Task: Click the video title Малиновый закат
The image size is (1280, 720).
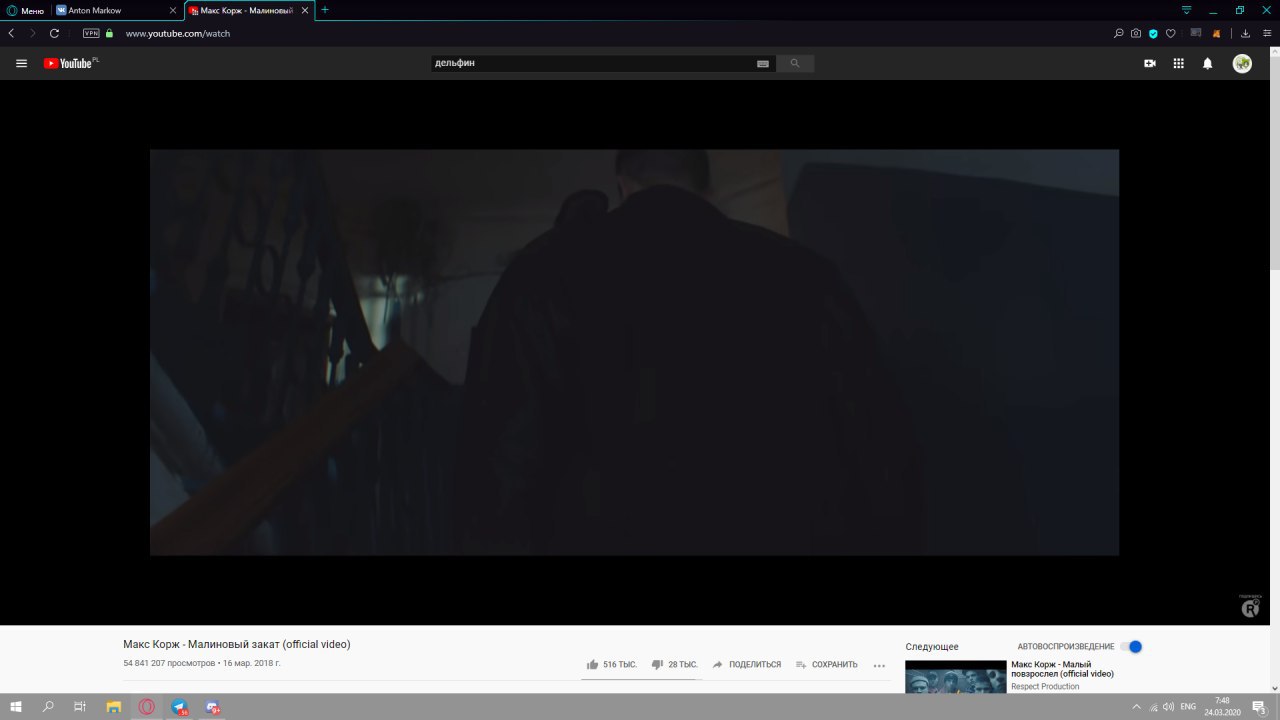Action: 237,644
